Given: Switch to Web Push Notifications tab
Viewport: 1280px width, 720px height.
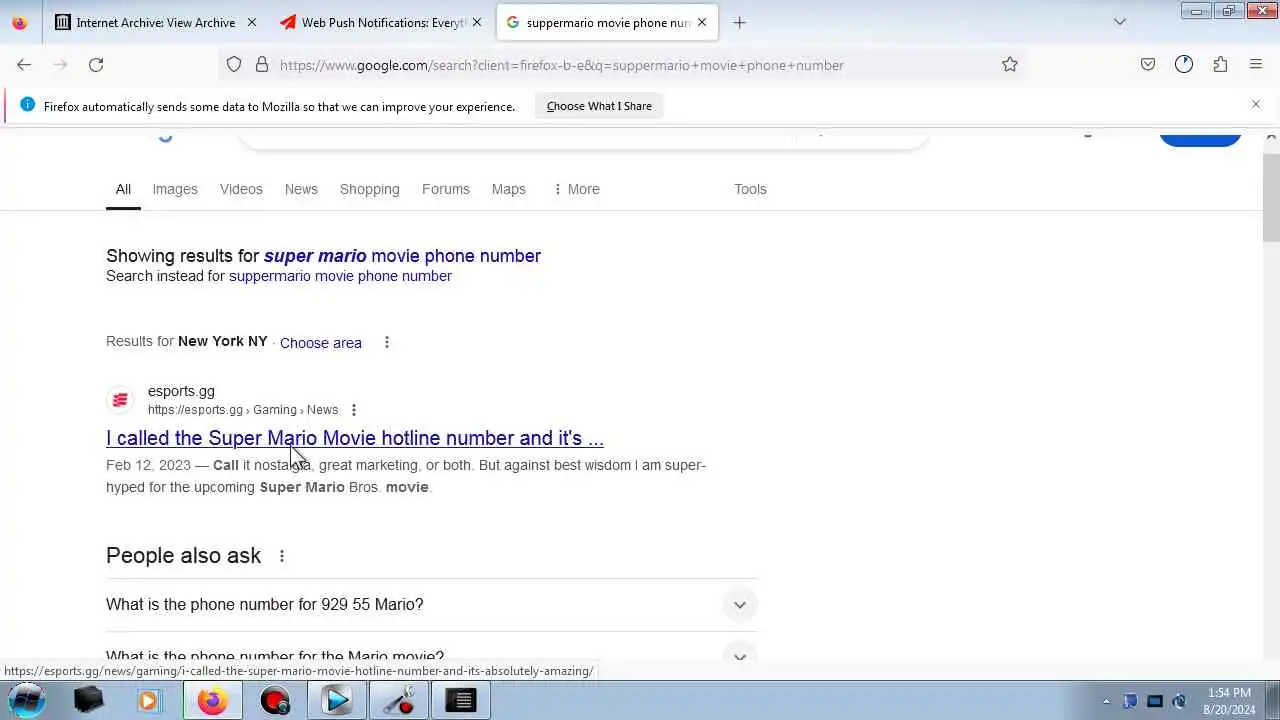Looking at the screenshot, I should (382, 22).
